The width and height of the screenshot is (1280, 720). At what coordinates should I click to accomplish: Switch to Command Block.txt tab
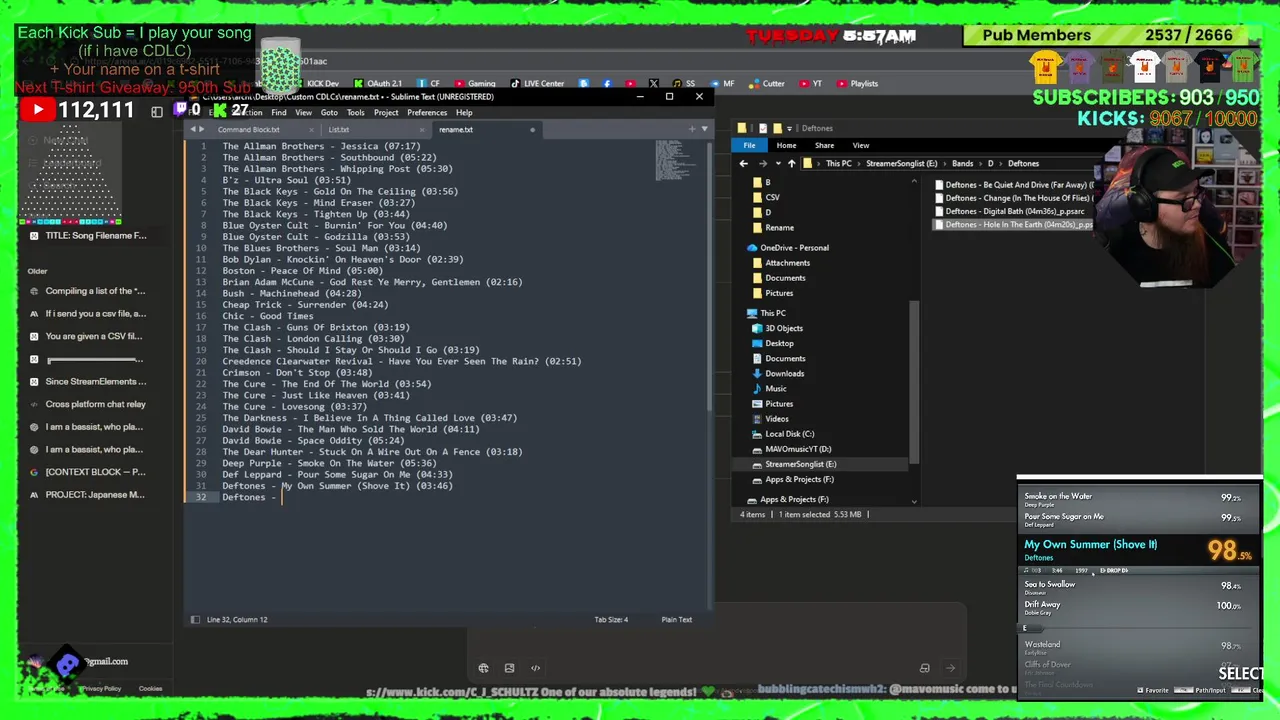[248, 130]
